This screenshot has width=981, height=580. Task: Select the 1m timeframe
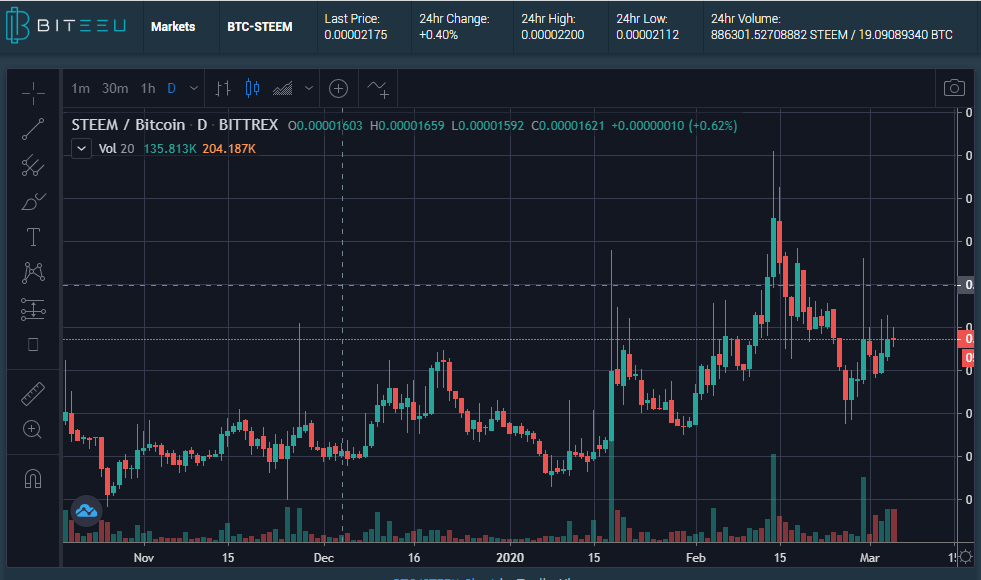coord(80,88)
